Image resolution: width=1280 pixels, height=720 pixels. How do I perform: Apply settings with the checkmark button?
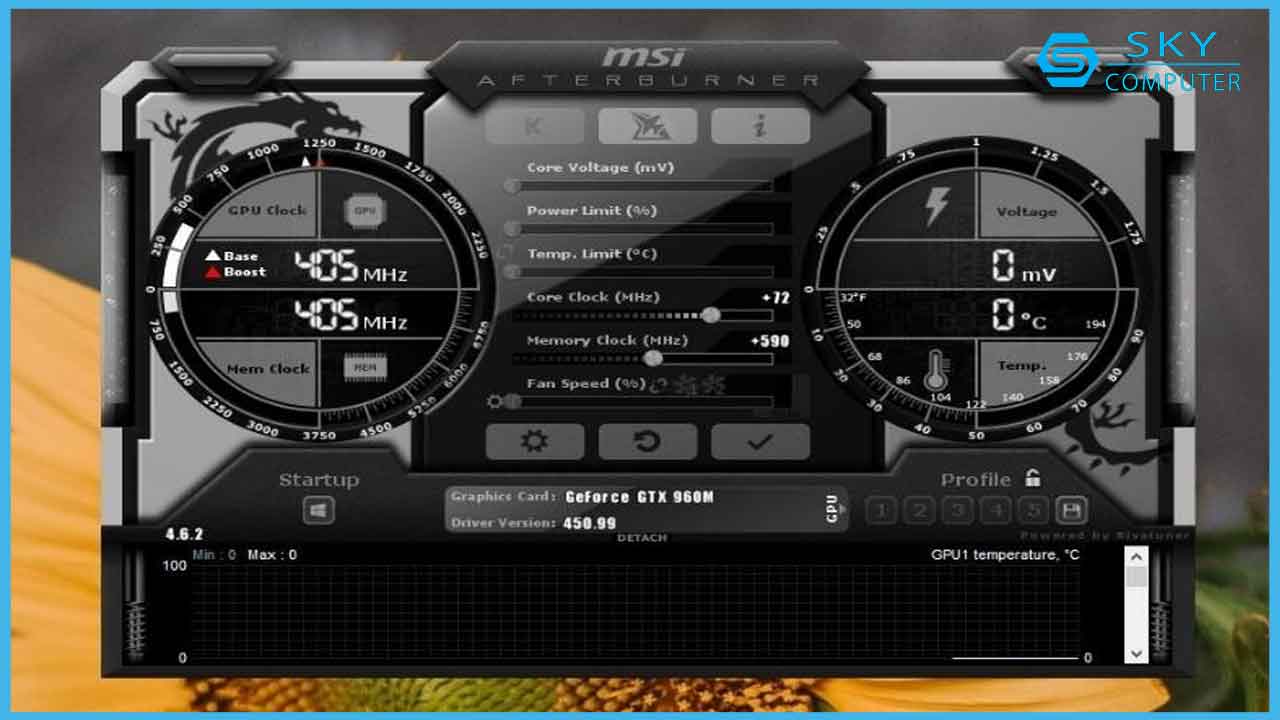click(x=760, y=441)
